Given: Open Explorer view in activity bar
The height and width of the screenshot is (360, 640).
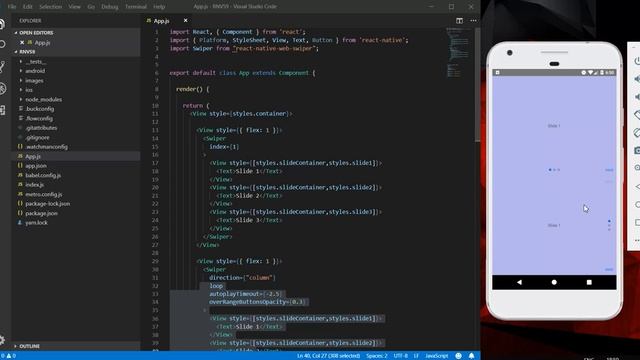Looking at the screenshot, I should 2,24.
